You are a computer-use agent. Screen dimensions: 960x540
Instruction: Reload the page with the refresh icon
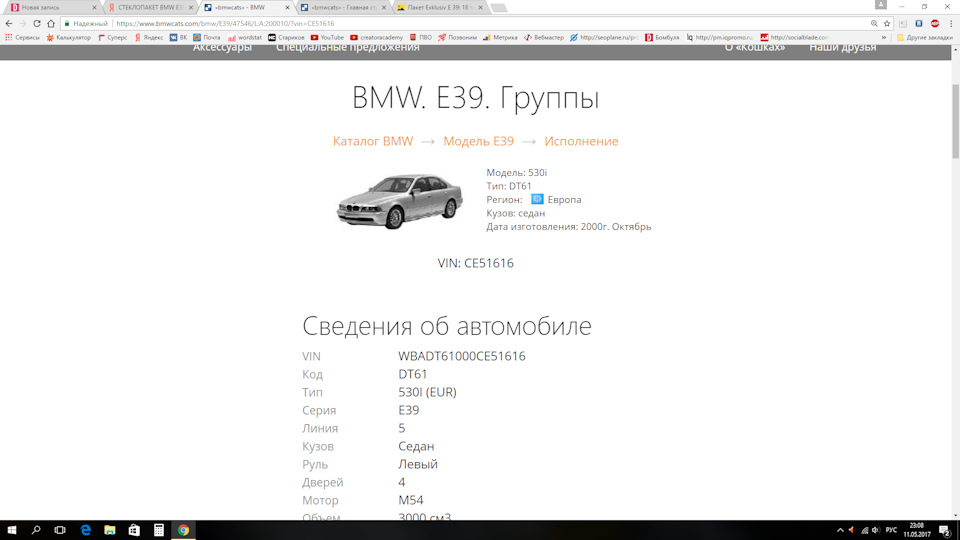(37, 23)
